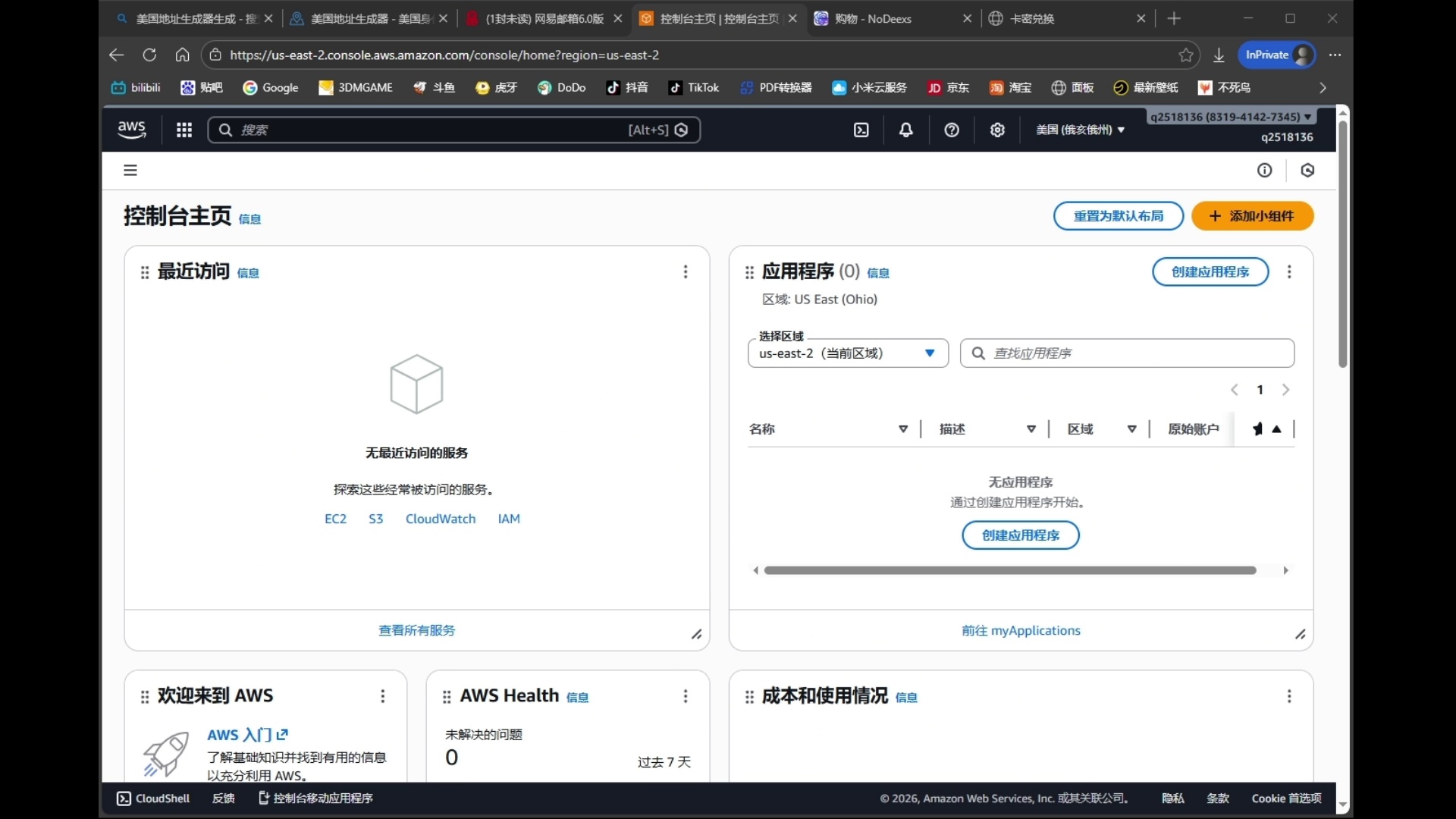The image size is (1456, 819).
Task: Open the notifications bell
Action: coord(906,130)
